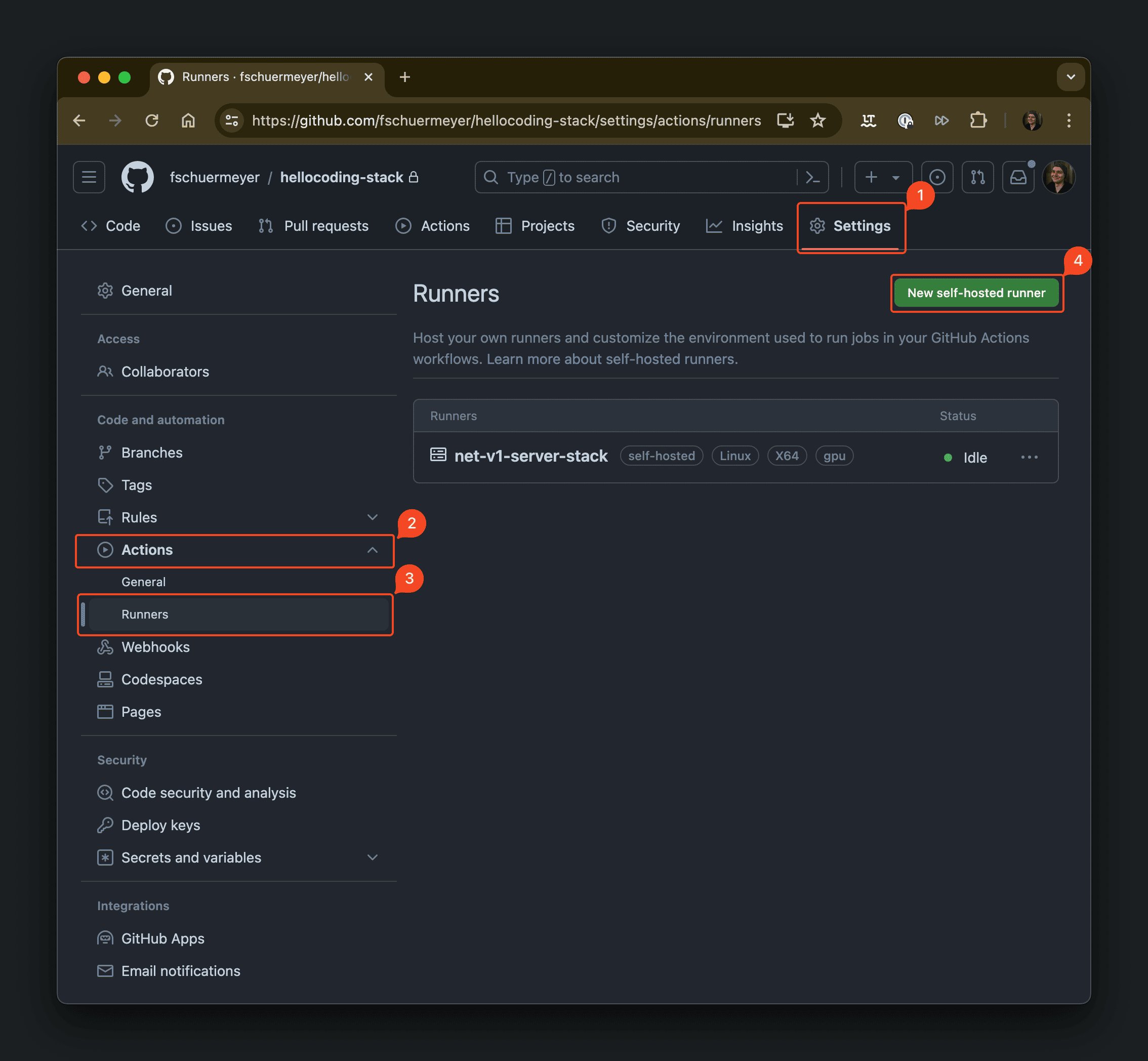
Task: Click the New self-hosted runner button
Action: tap(976, 293)
